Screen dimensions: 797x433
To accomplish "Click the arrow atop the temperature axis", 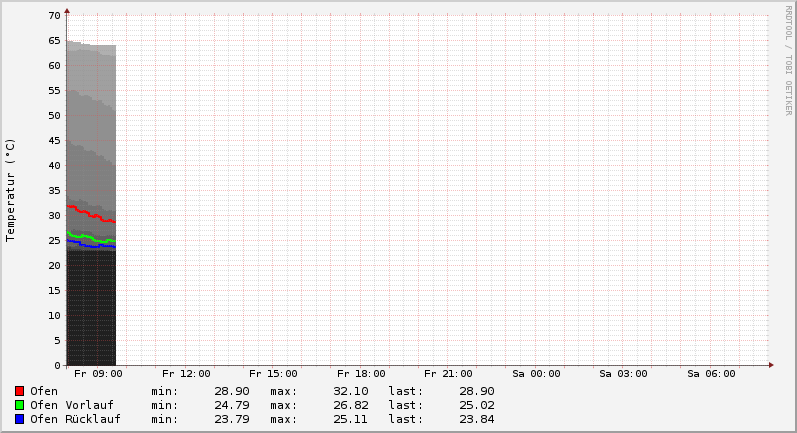I will click(x=67, y=11).
